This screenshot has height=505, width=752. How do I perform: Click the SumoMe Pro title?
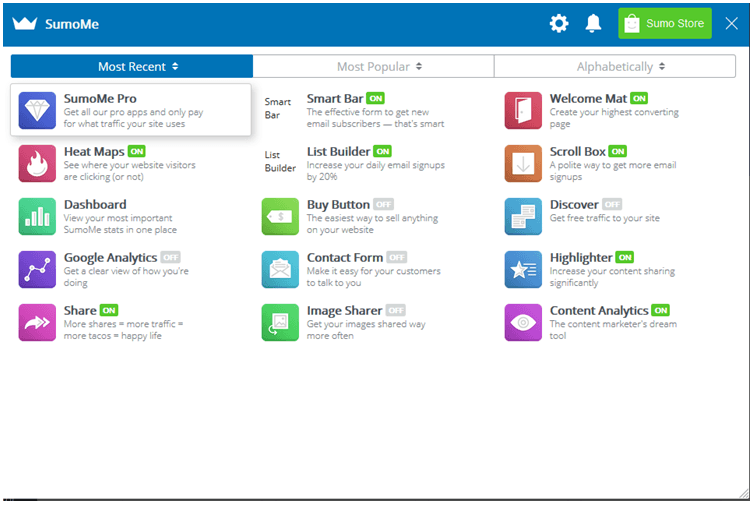click(100, 98)
